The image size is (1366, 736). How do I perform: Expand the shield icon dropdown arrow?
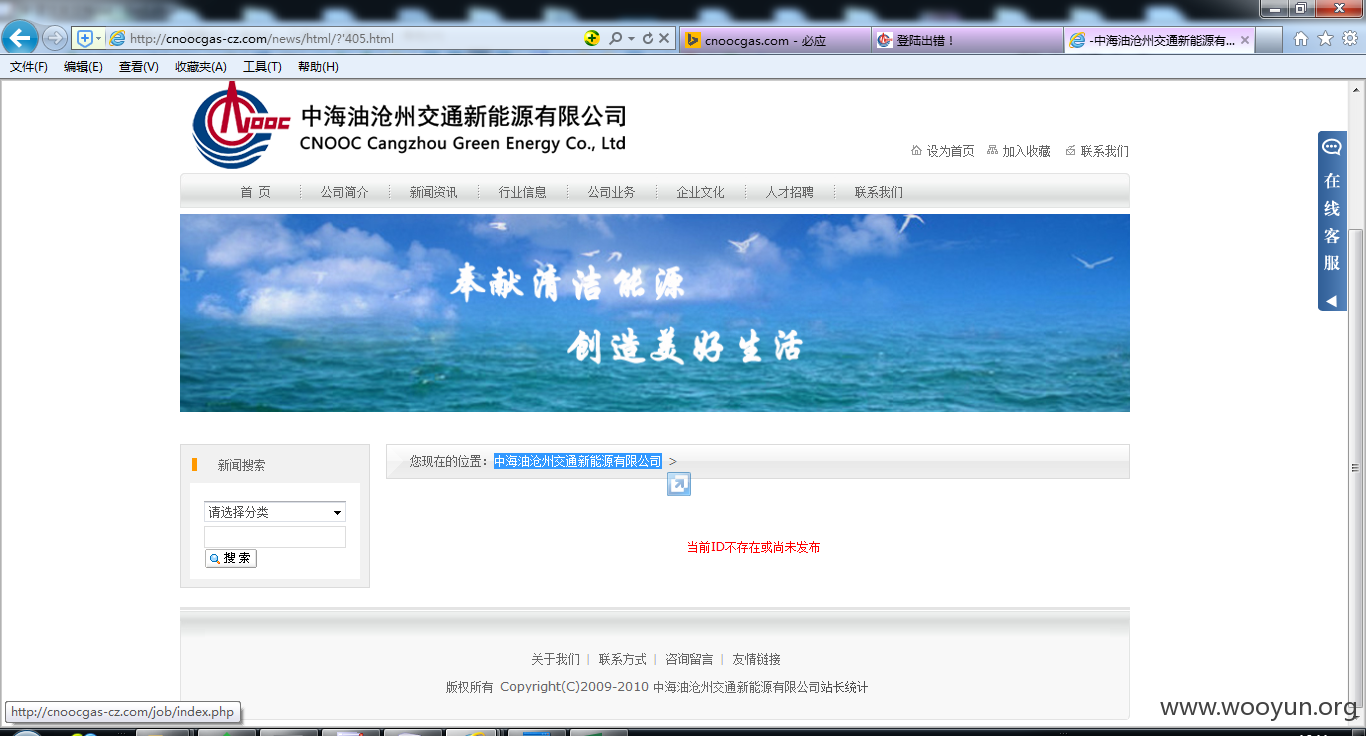point(98,39)
